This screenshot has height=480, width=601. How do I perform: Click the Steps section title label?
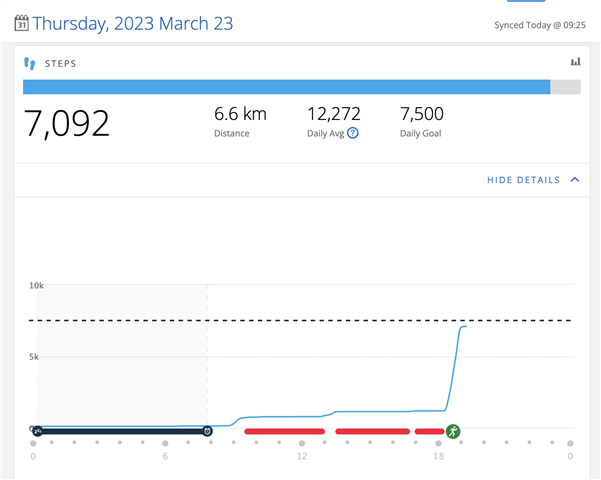click(62, 62)
